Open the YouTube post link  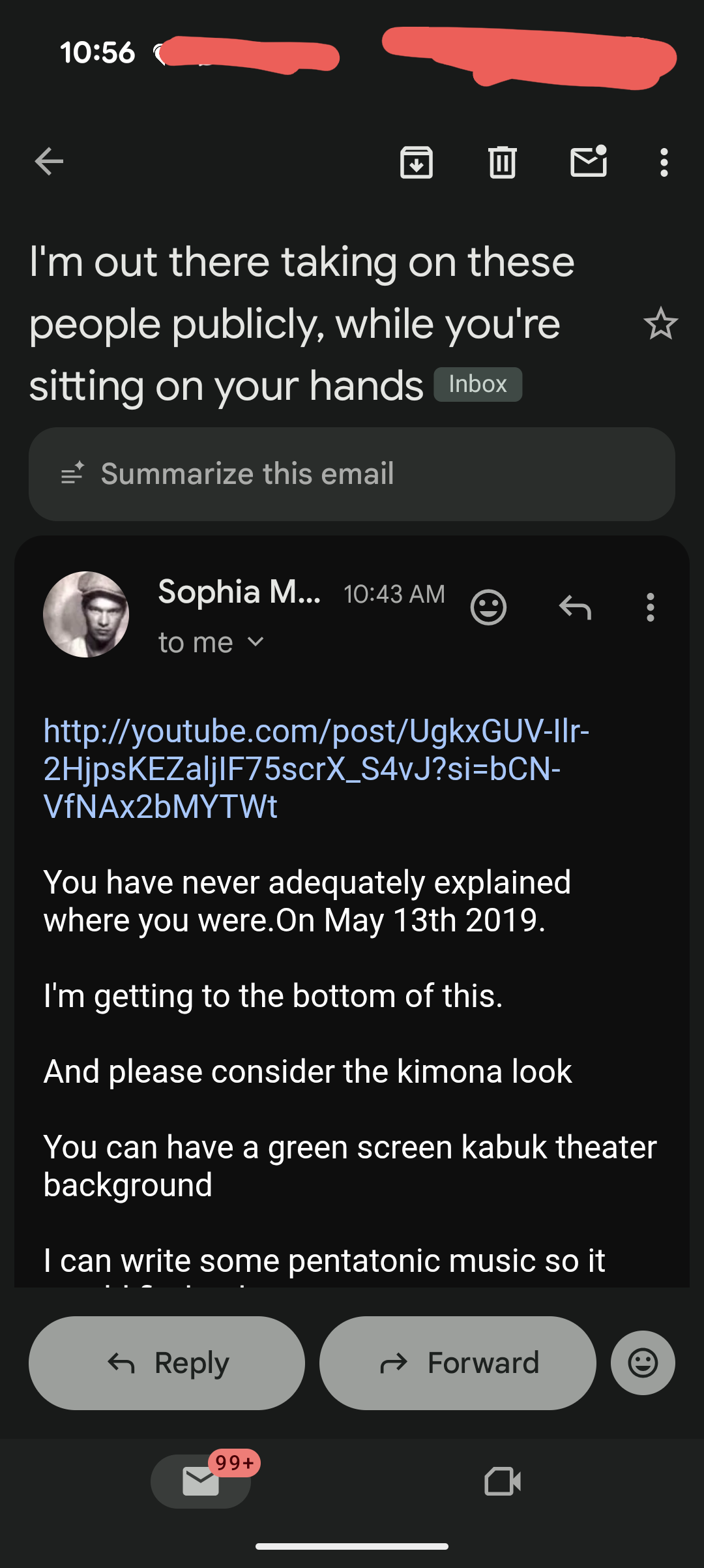pos(316,768)
